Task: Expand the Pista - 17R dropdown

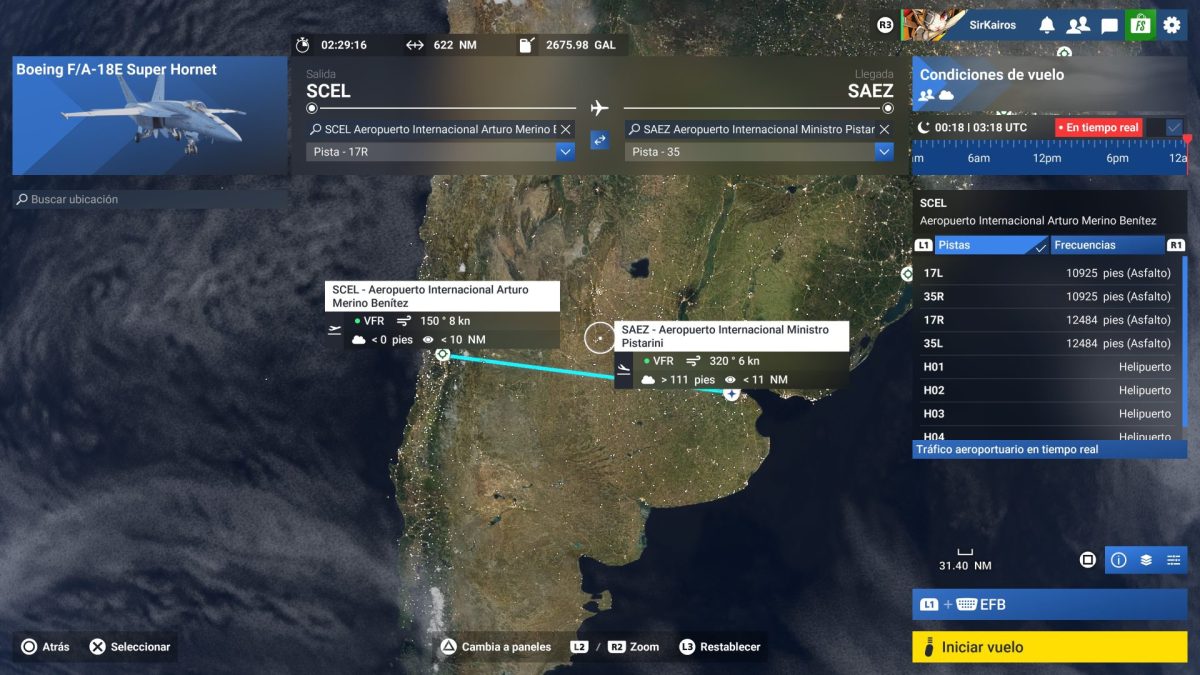Action: coord(565,152)
